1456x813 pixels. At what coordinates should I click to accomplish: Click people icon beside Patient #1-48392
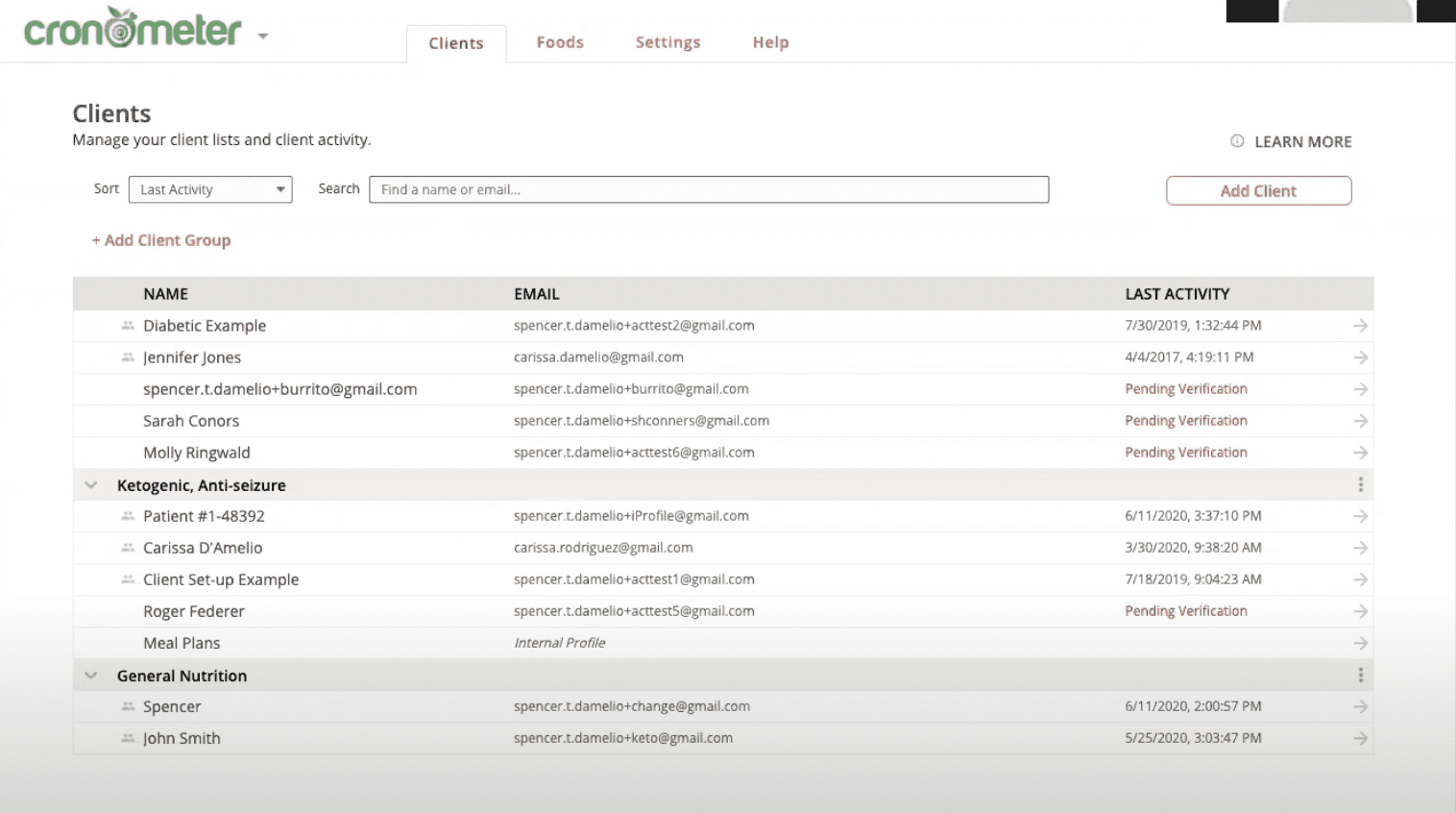point(128,516)
